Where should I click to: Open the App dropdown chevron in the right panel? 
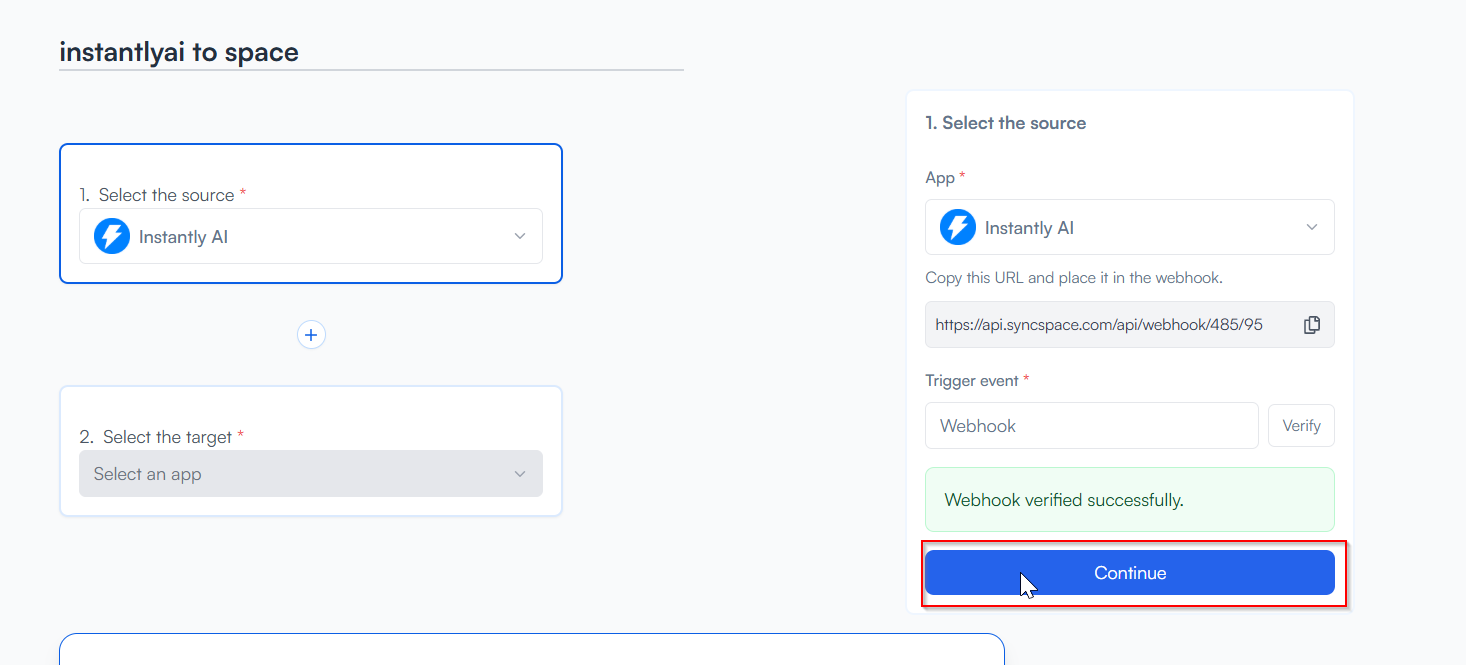1312,228
